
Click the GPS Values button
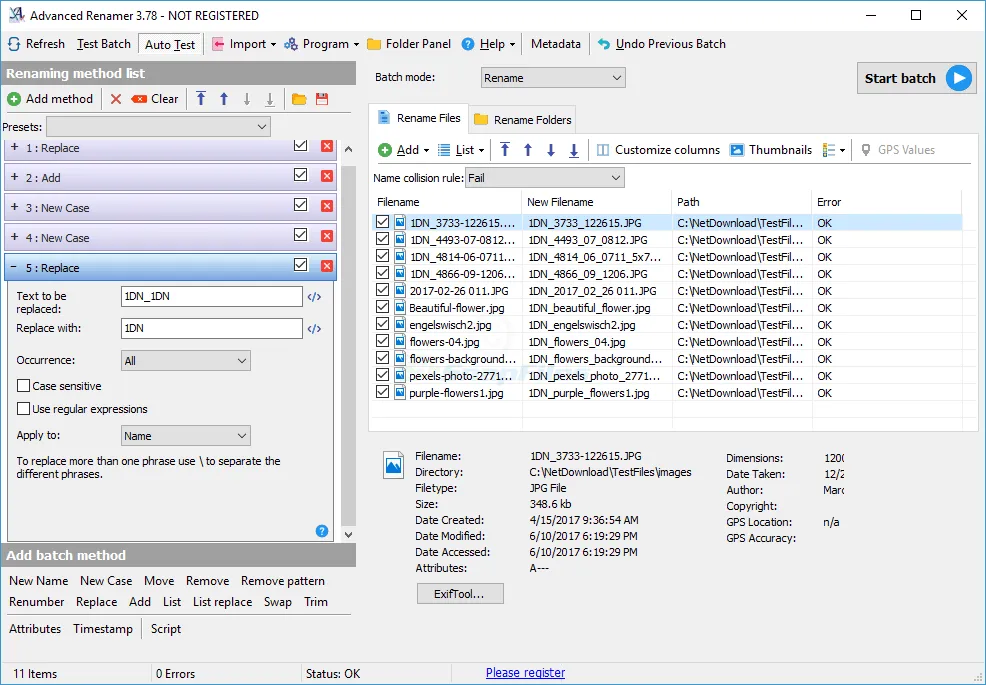pyautogui.click(x=897, y=150)
